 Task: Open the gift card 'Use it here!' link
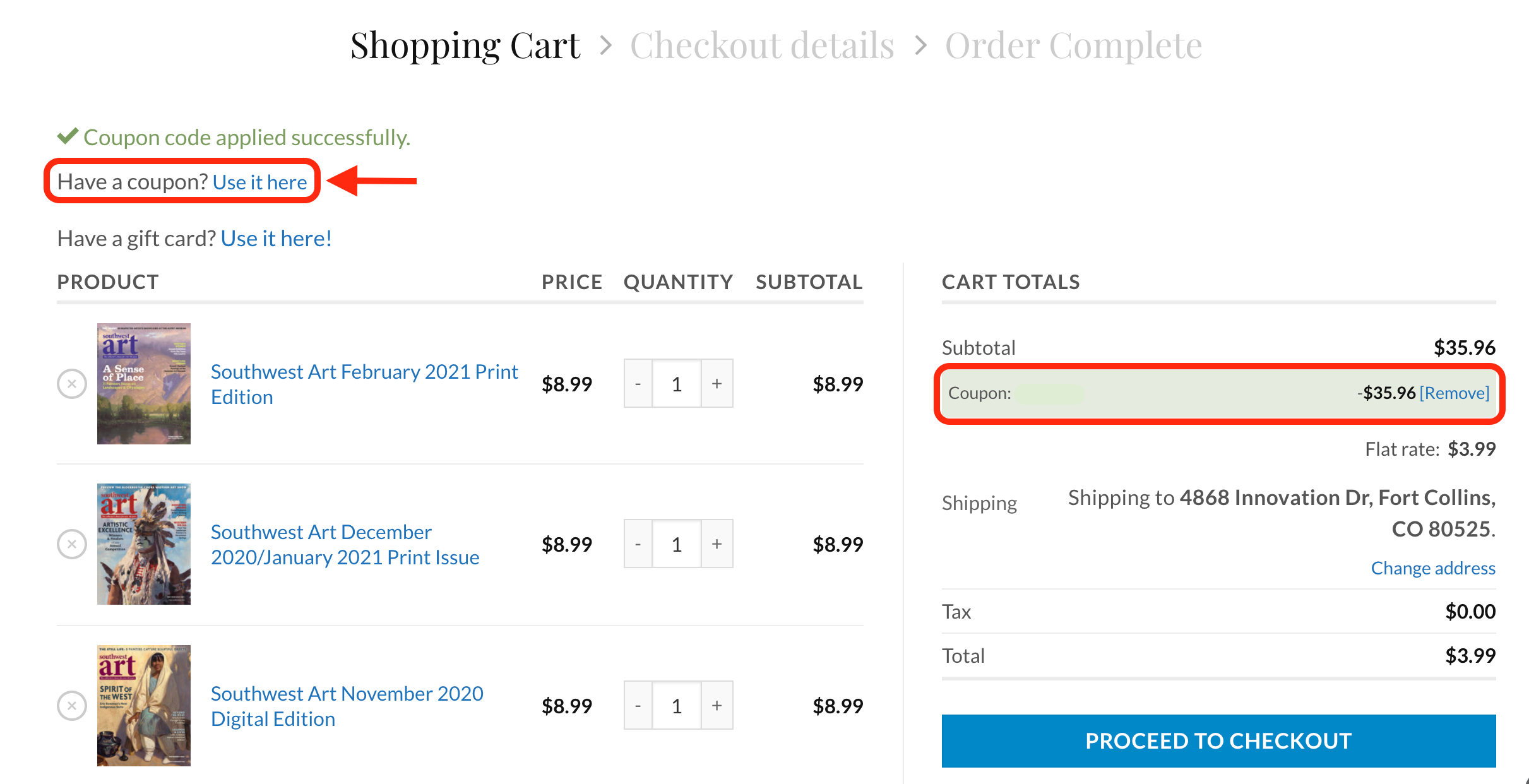[x=276, y=239]
